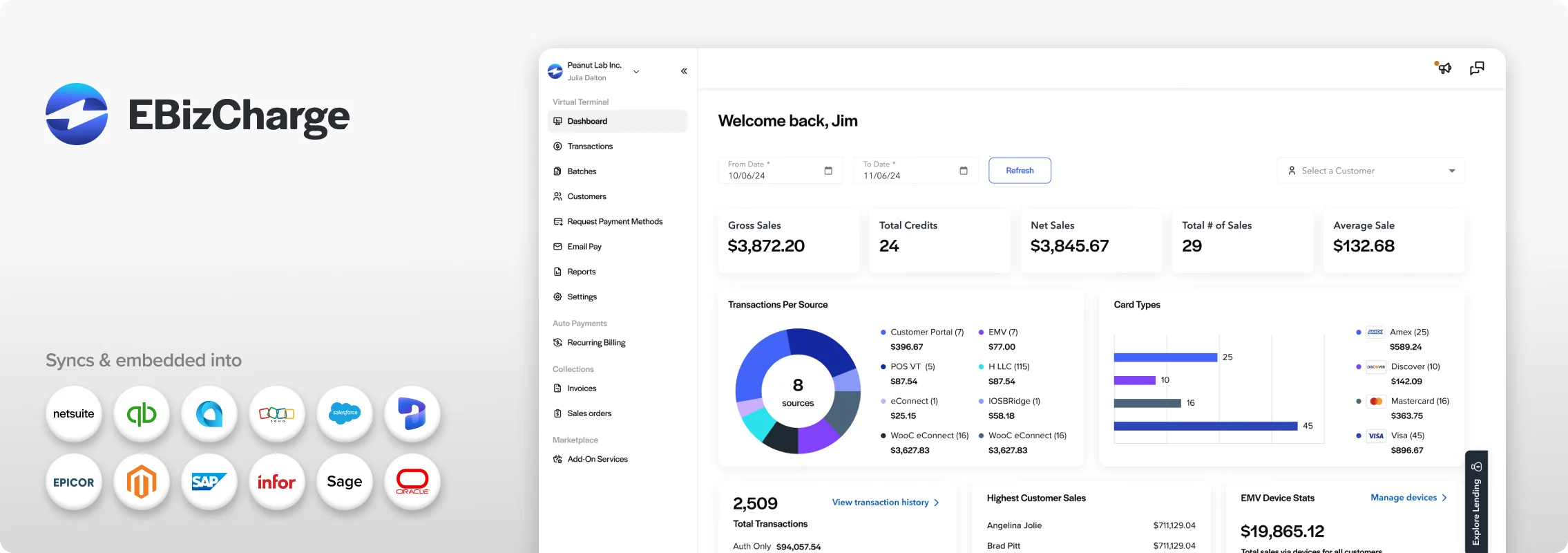Click the EMV (7) legend entry
This screenshot has height=553, width=1568.
click(x=998, y=339)
